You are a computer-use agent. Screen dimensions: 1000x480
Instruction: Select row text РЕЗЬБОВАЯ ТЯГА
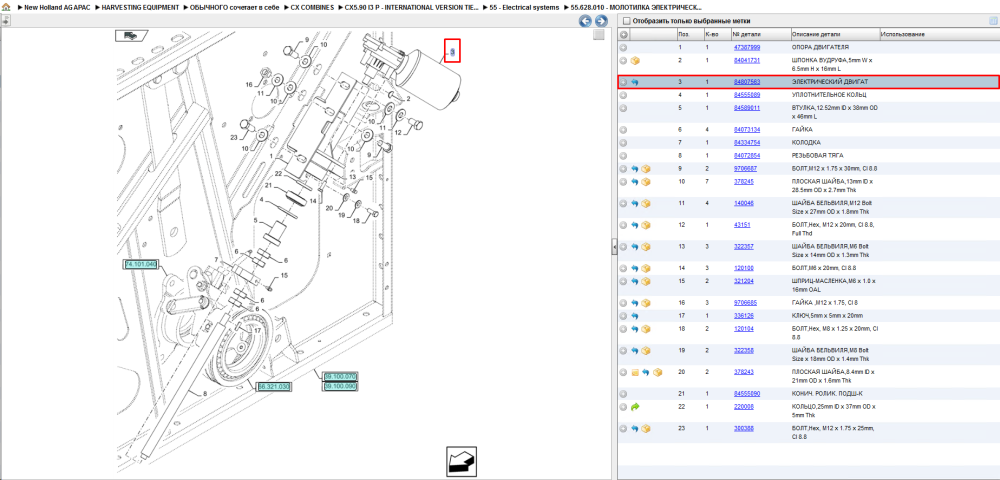tap(817, 155)
